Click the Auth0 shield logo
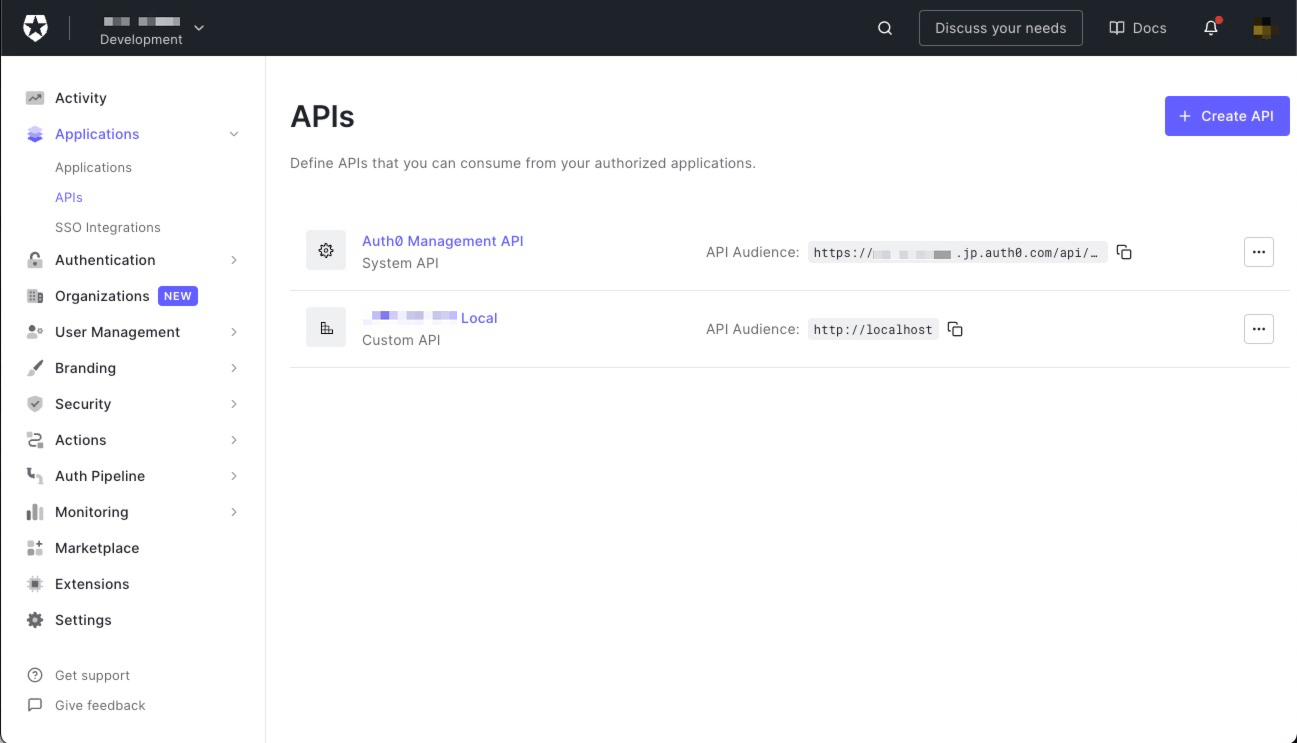The height and width of the screenshot is (743, 1297). pyautogui.click(x=36, y=27)
